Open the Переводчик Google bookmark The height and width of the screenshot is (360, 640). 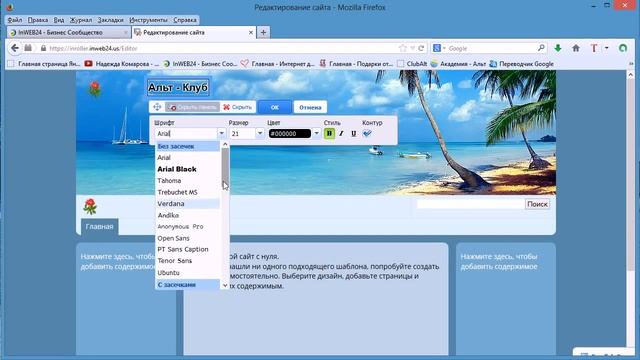pos(521,64)
